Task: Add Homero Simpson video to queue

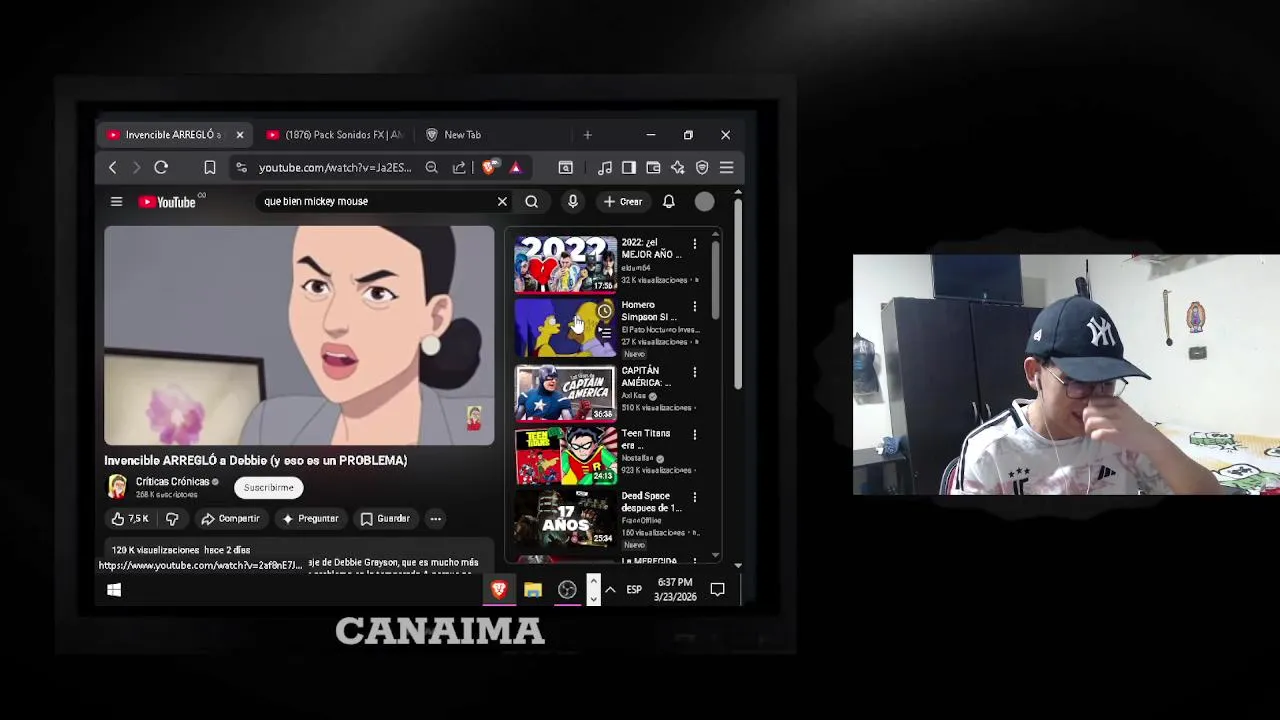Action: pyautogui.click(x=605, y=333)
